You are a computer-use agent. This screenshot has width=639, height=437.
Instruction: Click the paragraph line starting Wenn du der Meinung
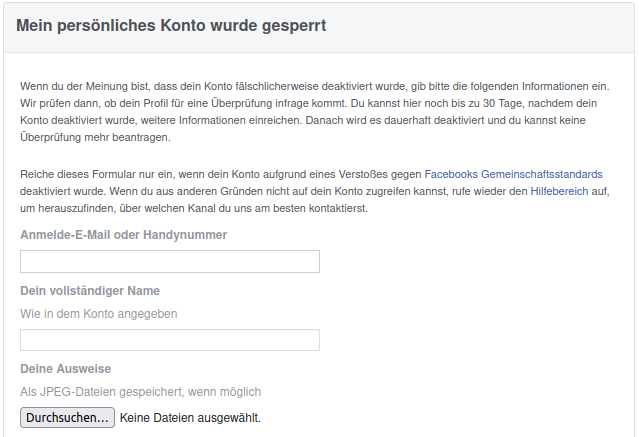click(x=315, y=86)
